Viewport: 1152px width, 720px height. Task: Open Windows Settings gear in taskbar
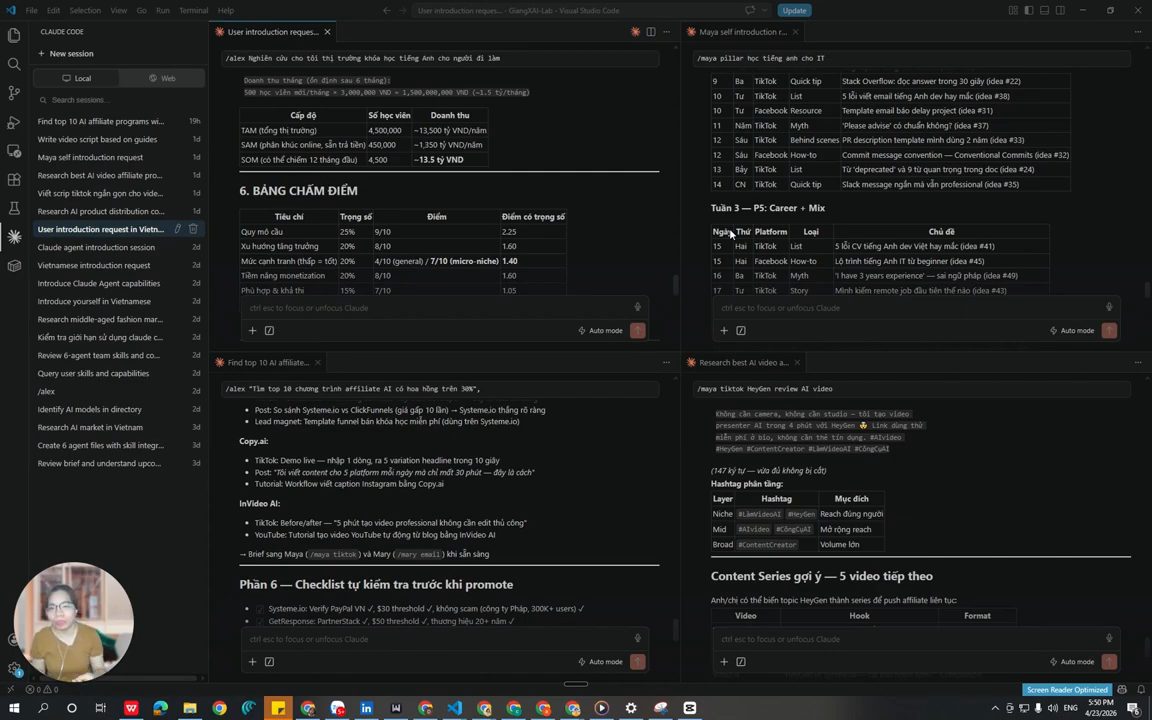coord(631,708)
